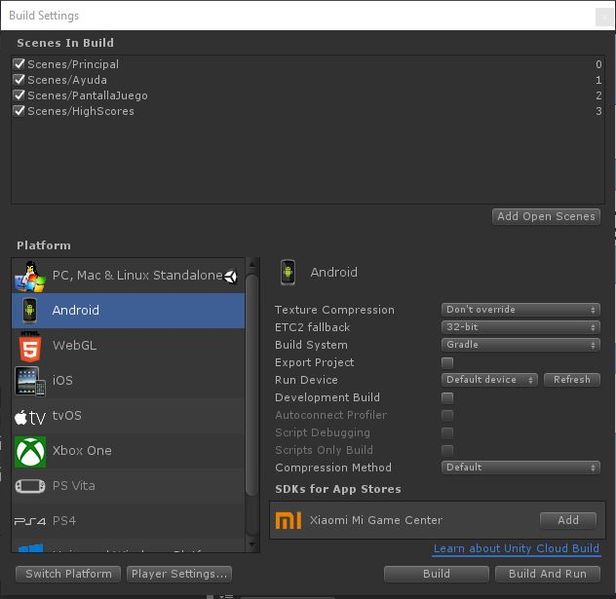Screen dimensions: 616x599
Task: Uncheck the Scenes/Principal scene checkbox
Action: click(19, 64)
